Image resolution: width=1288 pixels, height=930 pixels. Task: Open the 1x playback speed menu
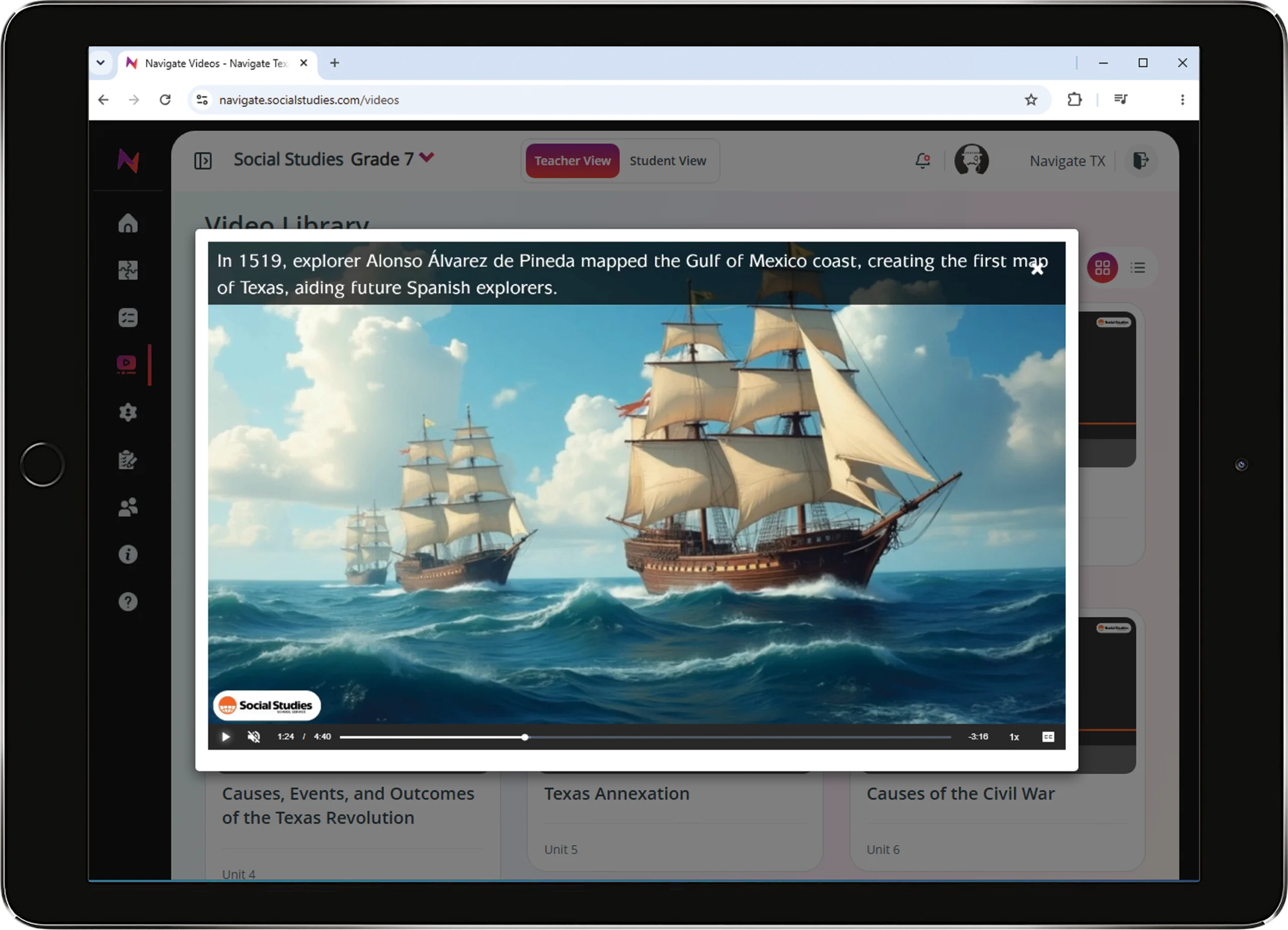(1014, 737)
